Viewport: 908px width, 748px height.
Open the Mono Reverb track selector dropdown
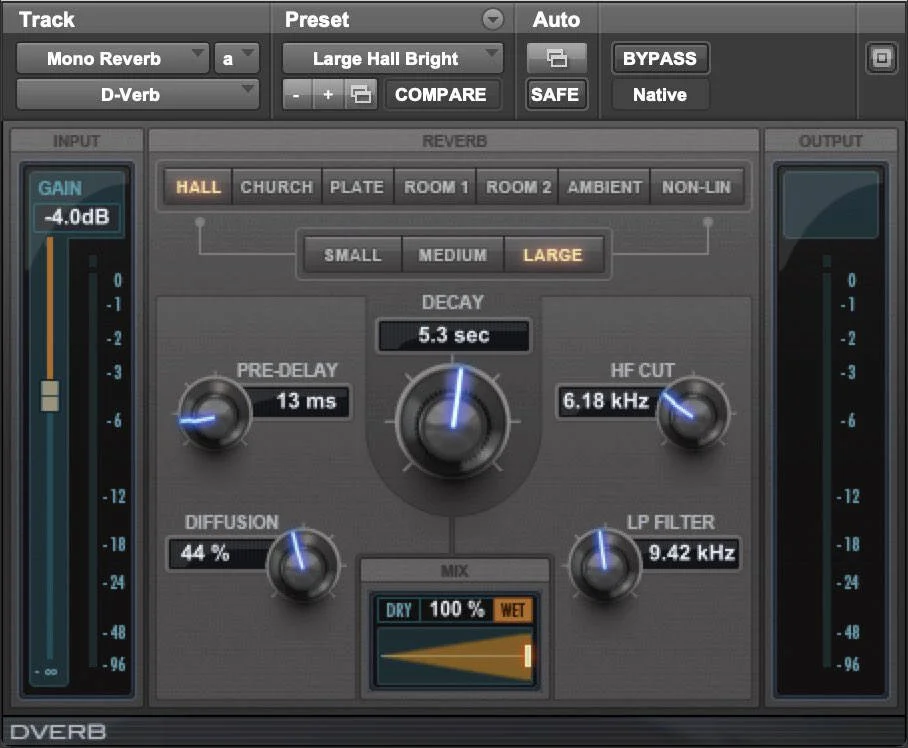click(112, 58)
